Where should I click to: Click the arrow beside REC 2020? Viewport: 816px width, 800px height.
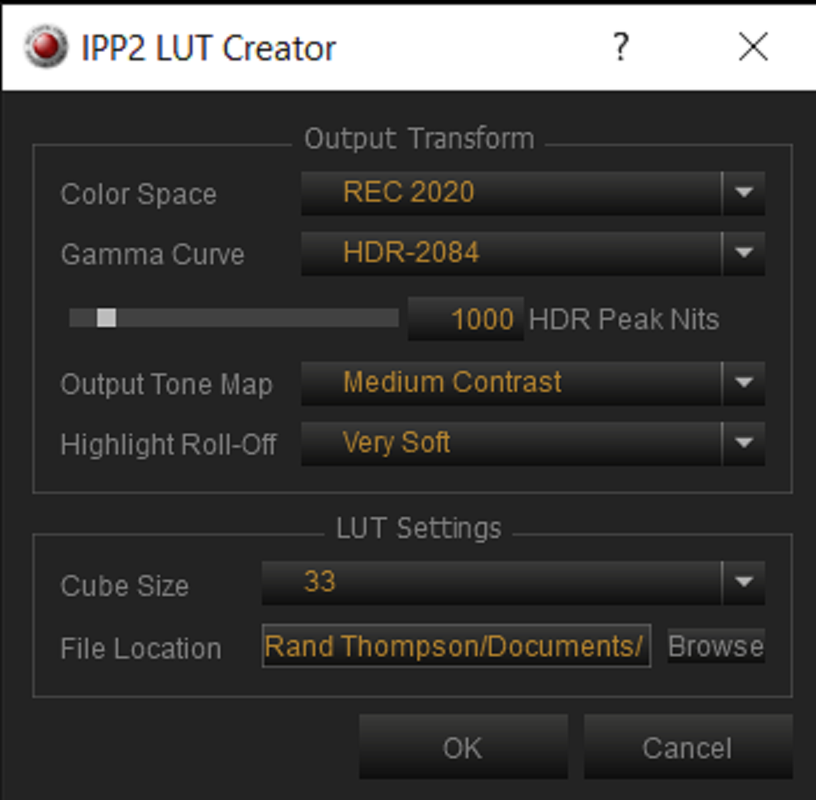744,193
